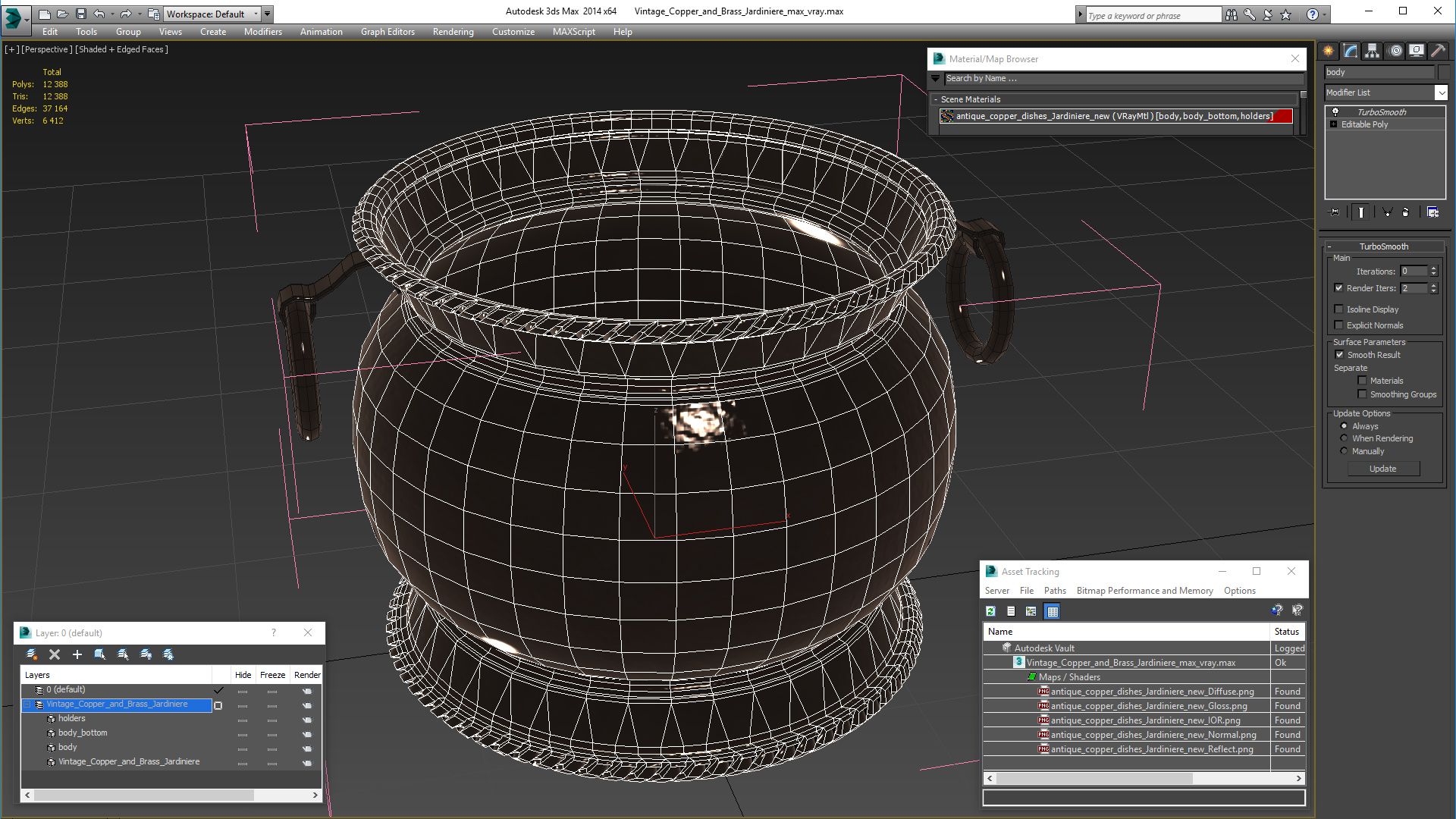Click Asset Tracking Refresh icon
The height and width of the screenshot is (819, 1456).
click(990, 611)
